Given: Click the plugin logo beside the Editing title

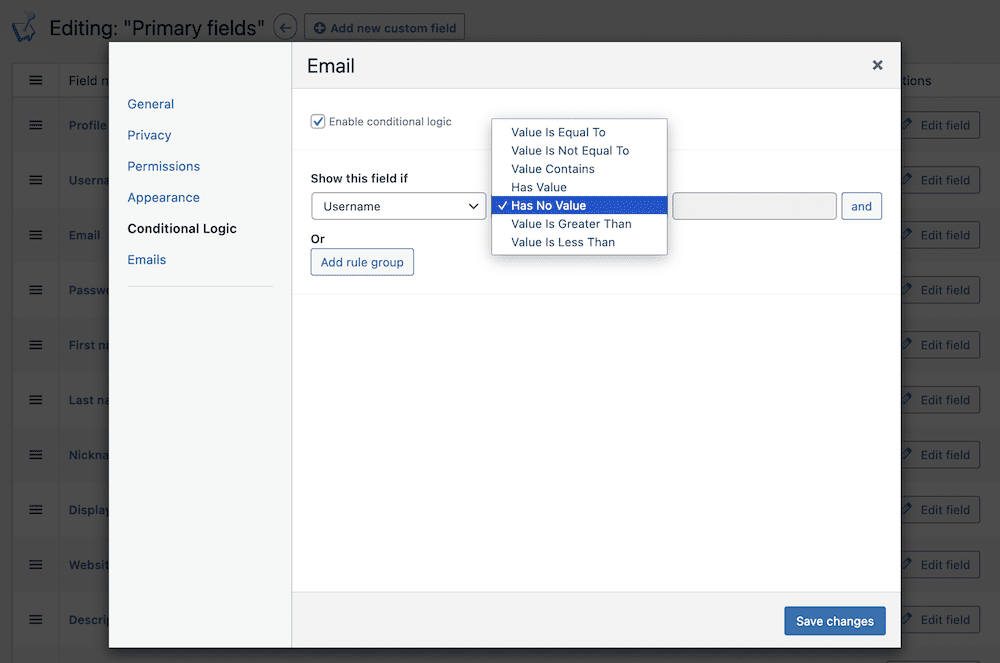Looking at the screenshot, I should point(24,27).
